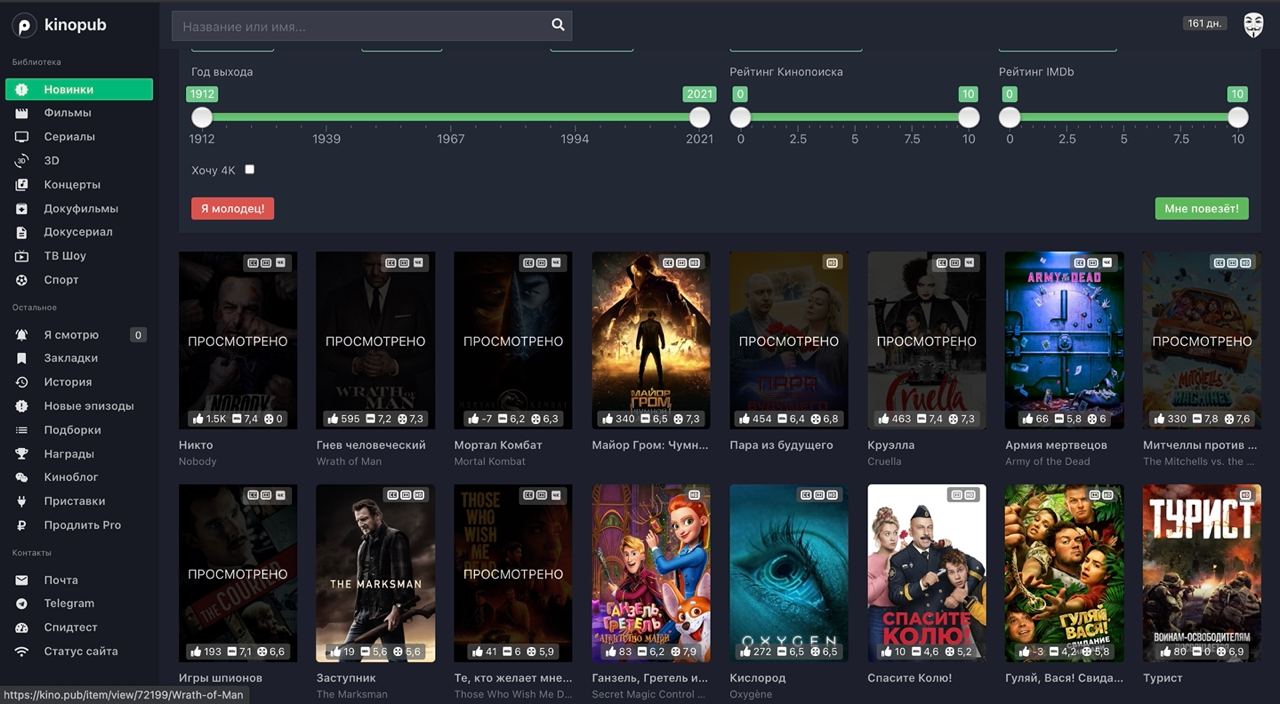1280x704 pixels.
Task: Click the Киноблог megaphone icon
Action: (21, 477)
